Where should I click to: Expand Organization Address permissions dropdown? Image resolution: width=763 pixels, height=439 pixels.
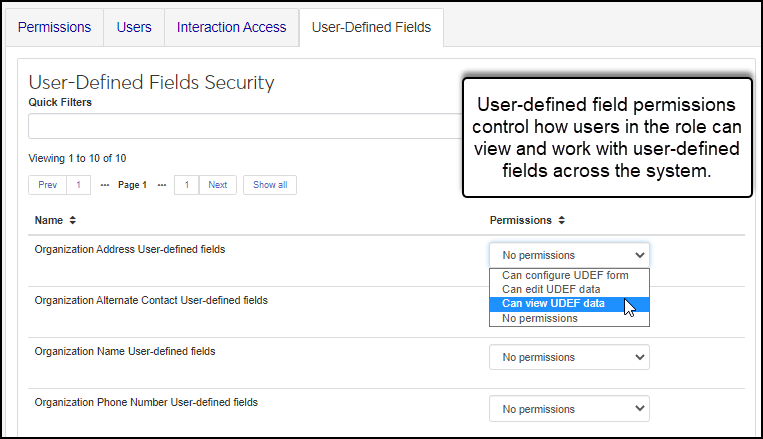click(569, 255)
